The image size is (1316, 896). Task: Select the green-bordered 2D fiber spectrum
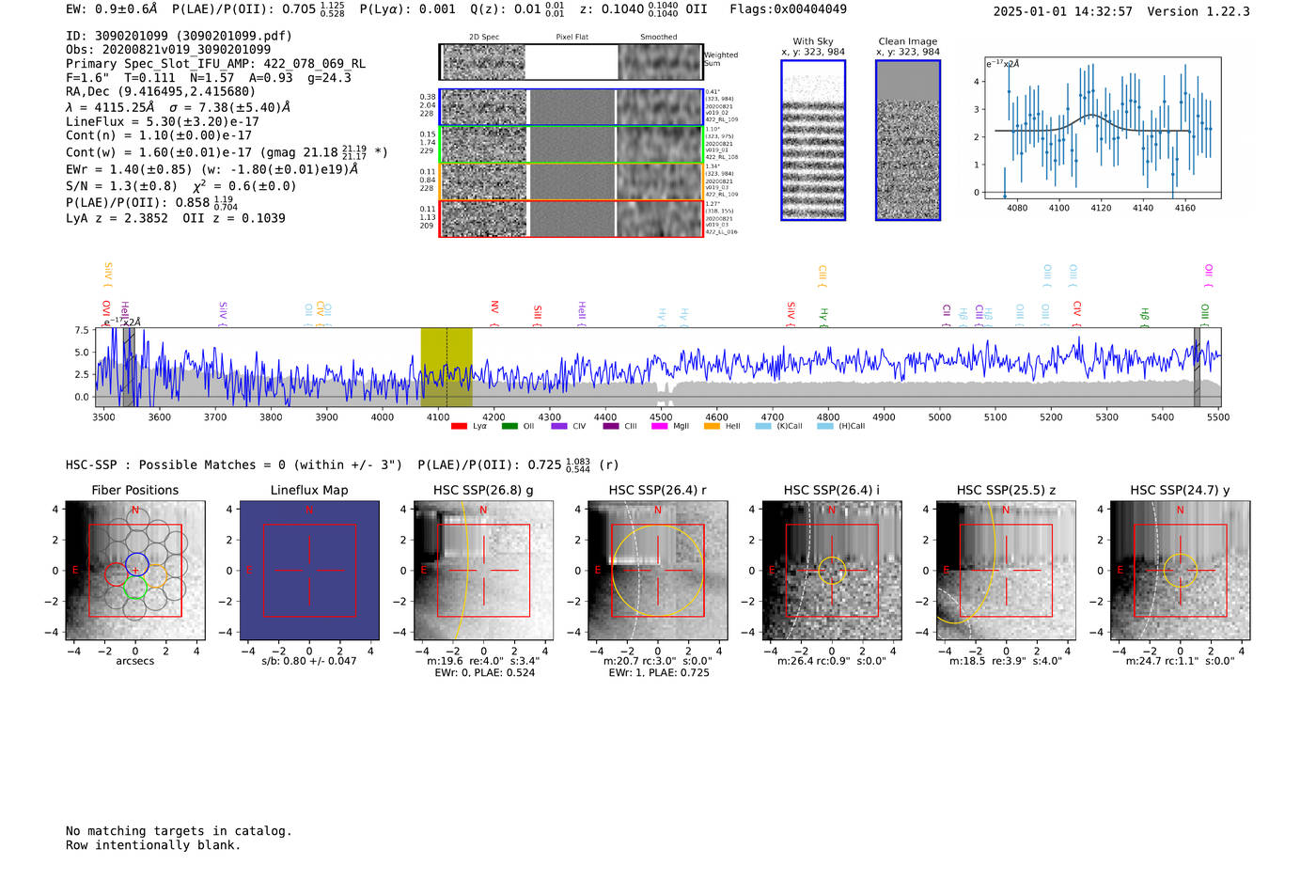571,145
